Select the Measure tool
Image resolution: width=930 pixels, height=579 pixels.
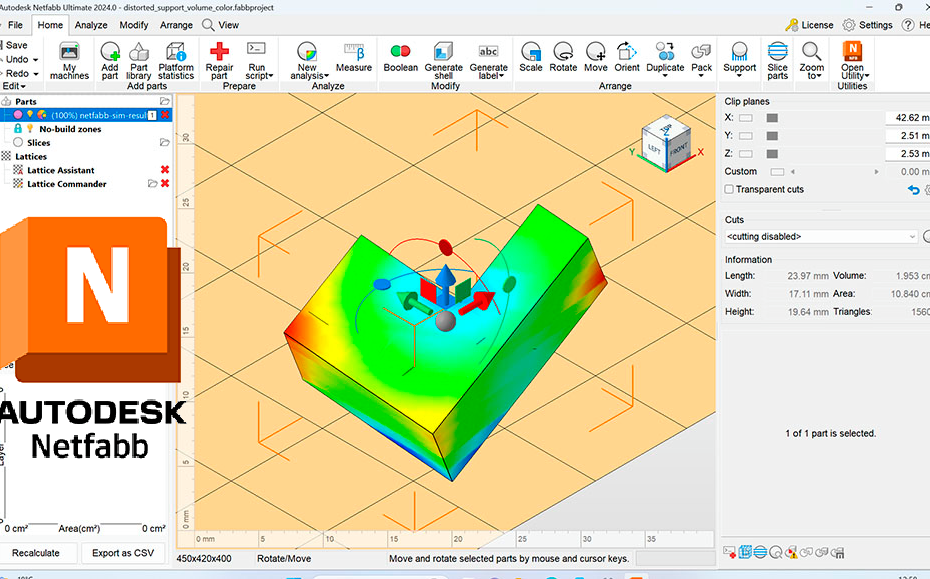(354, 58)
